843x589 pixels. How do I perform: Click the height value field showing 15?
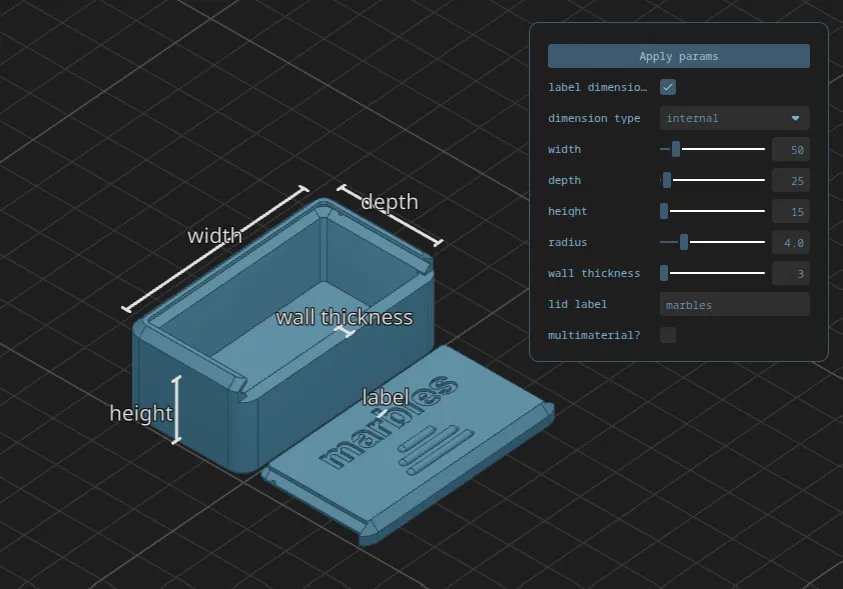[x=791, y=211]
